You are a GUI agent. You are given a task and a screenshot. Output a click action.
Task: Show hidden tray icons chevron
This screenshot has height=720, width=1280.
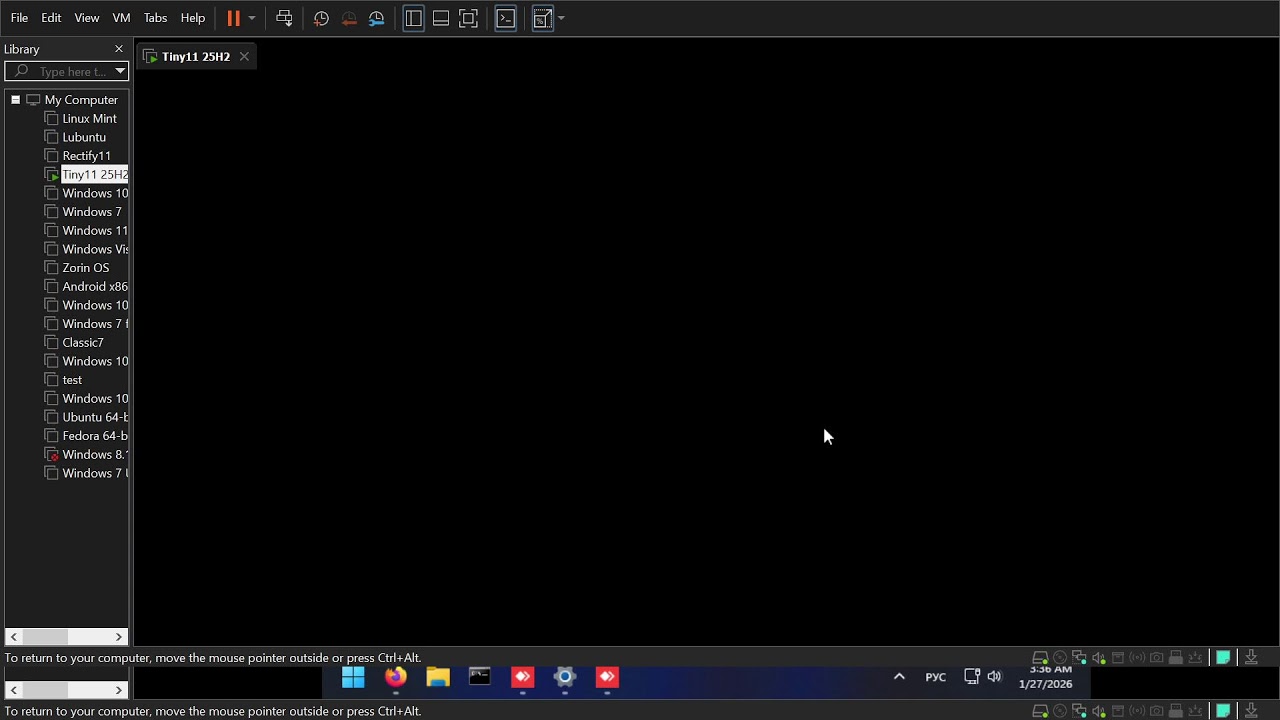click(899, 677)
